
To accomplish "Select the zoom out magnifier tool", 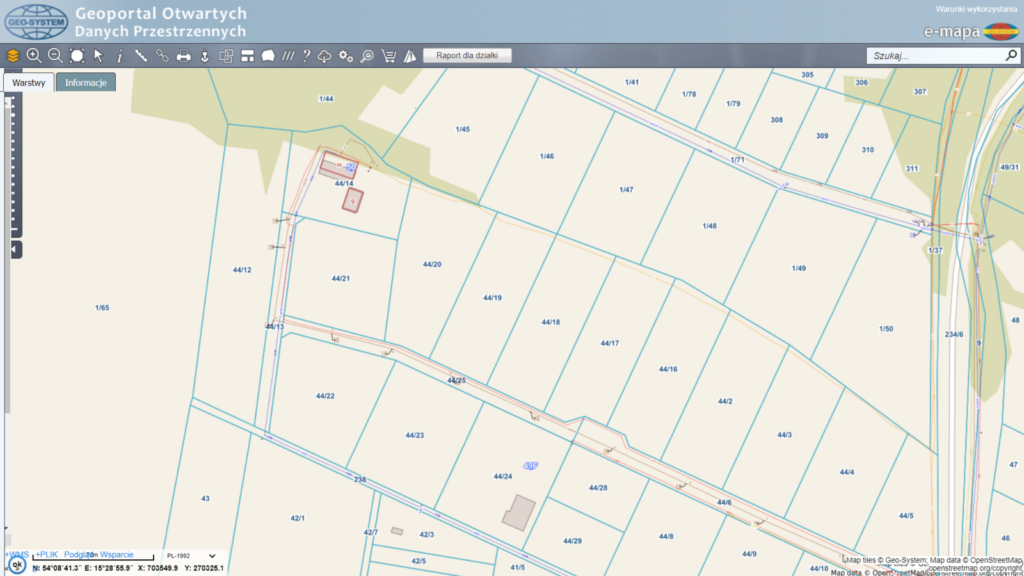I will tap(56, 56).
